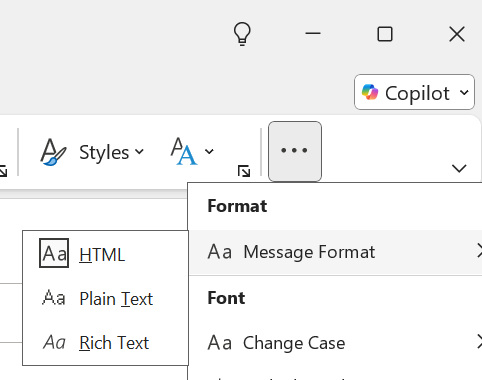Viewport: 482px width, 380px height.
Task: Click the Change Styles AA icon
Action: click(x=184, y=151)
